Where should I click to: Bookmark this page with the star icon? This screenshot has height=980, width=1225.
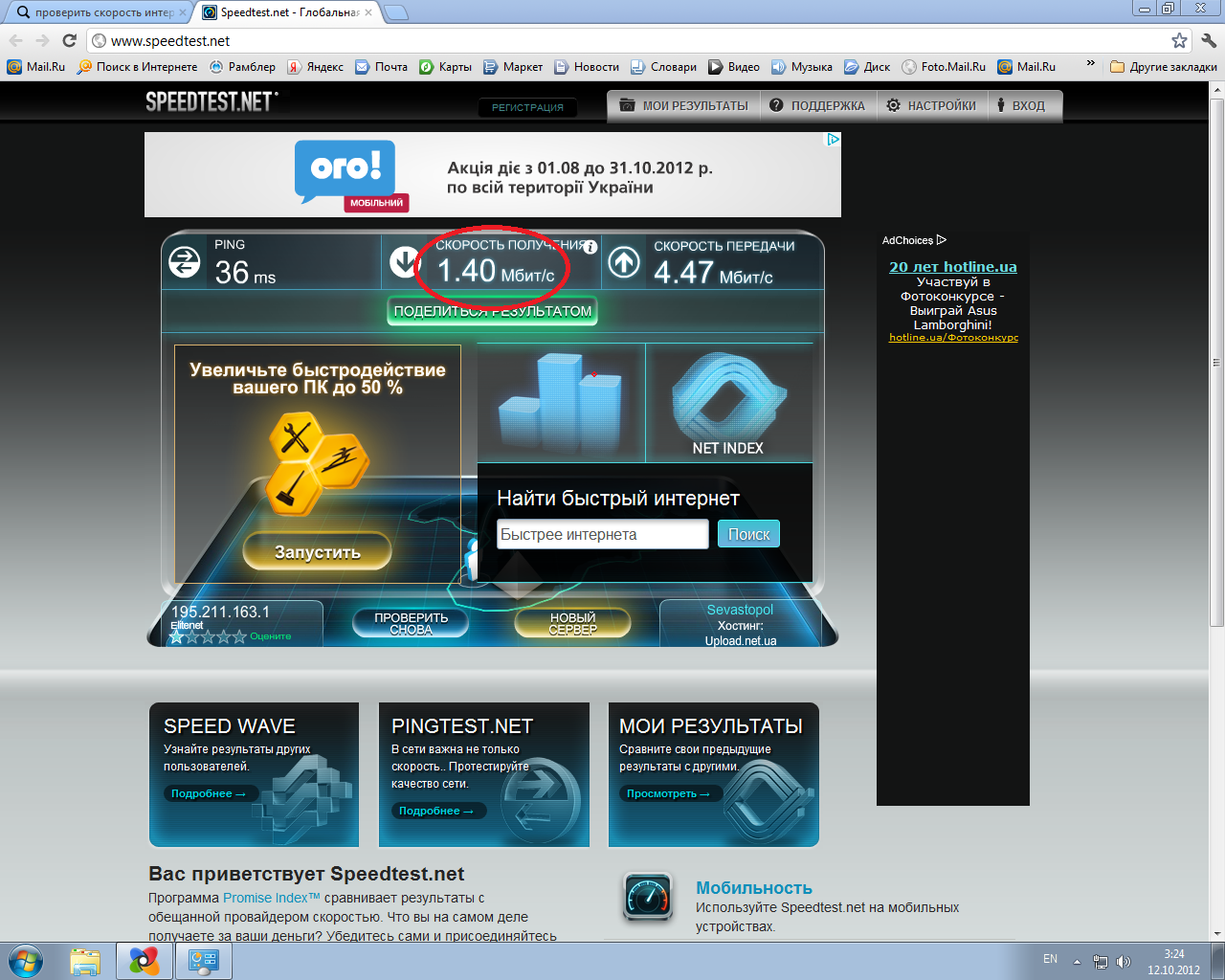1179,40
